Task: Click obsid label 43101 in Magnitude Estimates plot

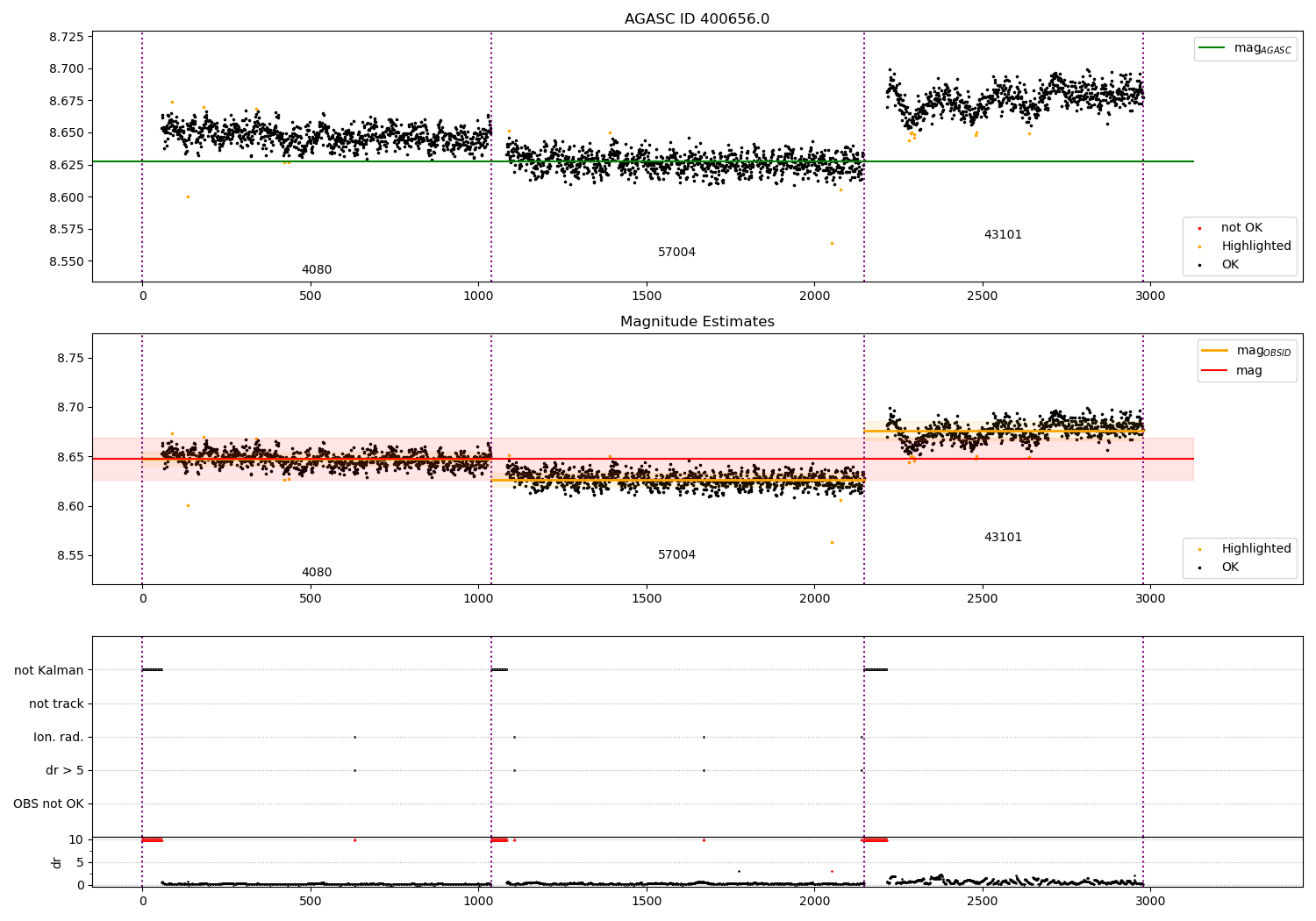Action: pos(1003,538)
